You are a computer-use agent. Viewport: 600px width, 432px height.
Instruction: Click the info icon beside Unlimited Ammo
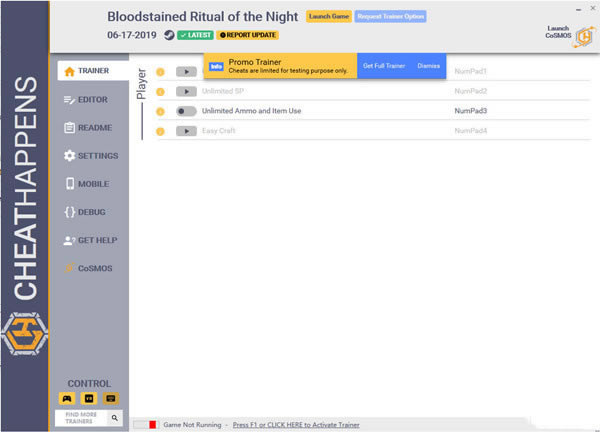pyautogui.click(x=160, y=111)
